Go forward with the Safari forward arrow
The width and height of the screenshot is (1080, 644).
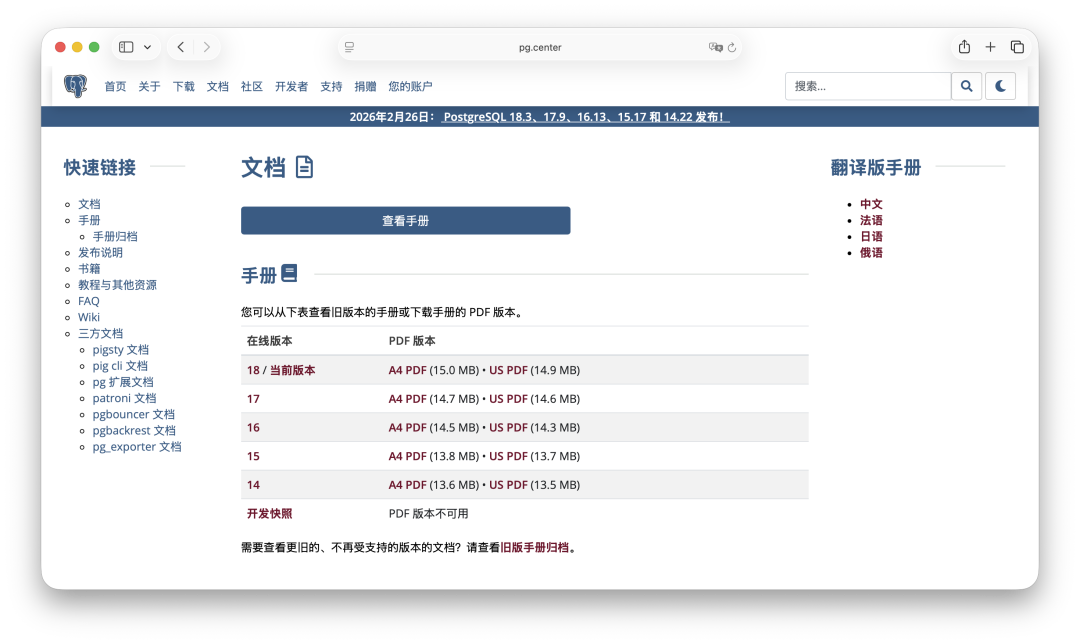tap(207, 47)
